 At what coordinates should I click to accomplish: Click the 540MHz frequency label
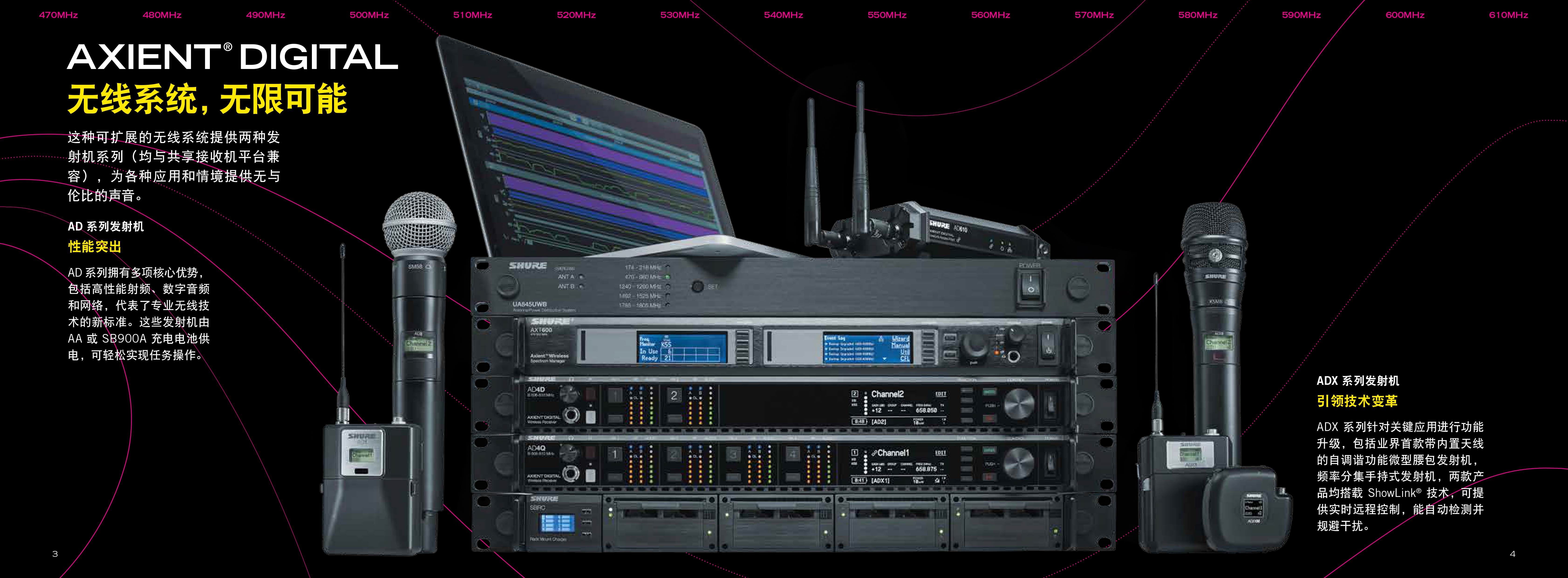783,15
